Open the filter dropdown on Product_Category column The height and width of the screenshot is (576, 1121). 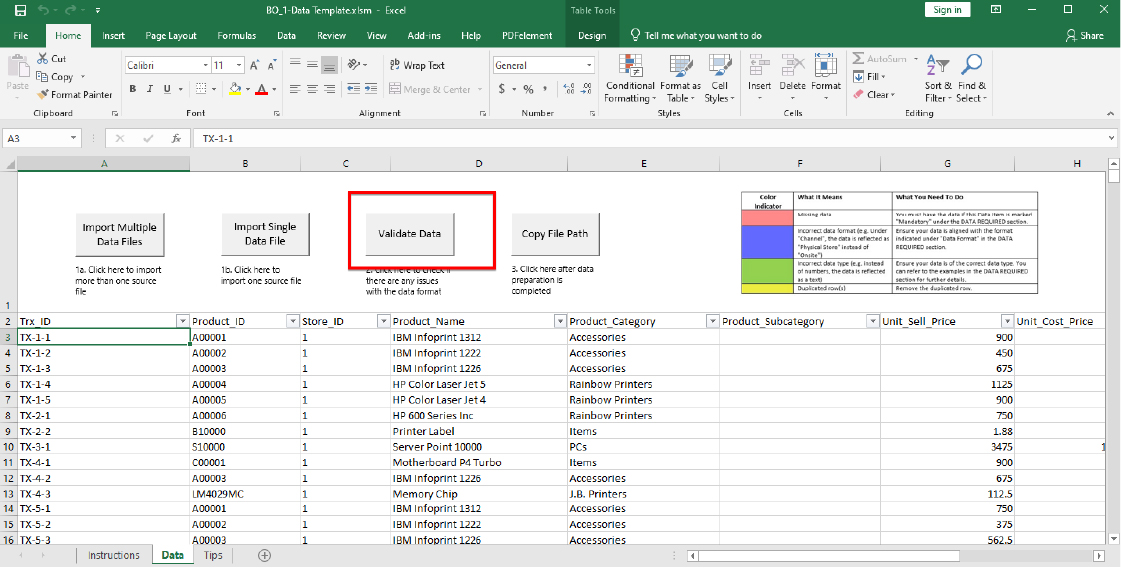pos(711,321)
